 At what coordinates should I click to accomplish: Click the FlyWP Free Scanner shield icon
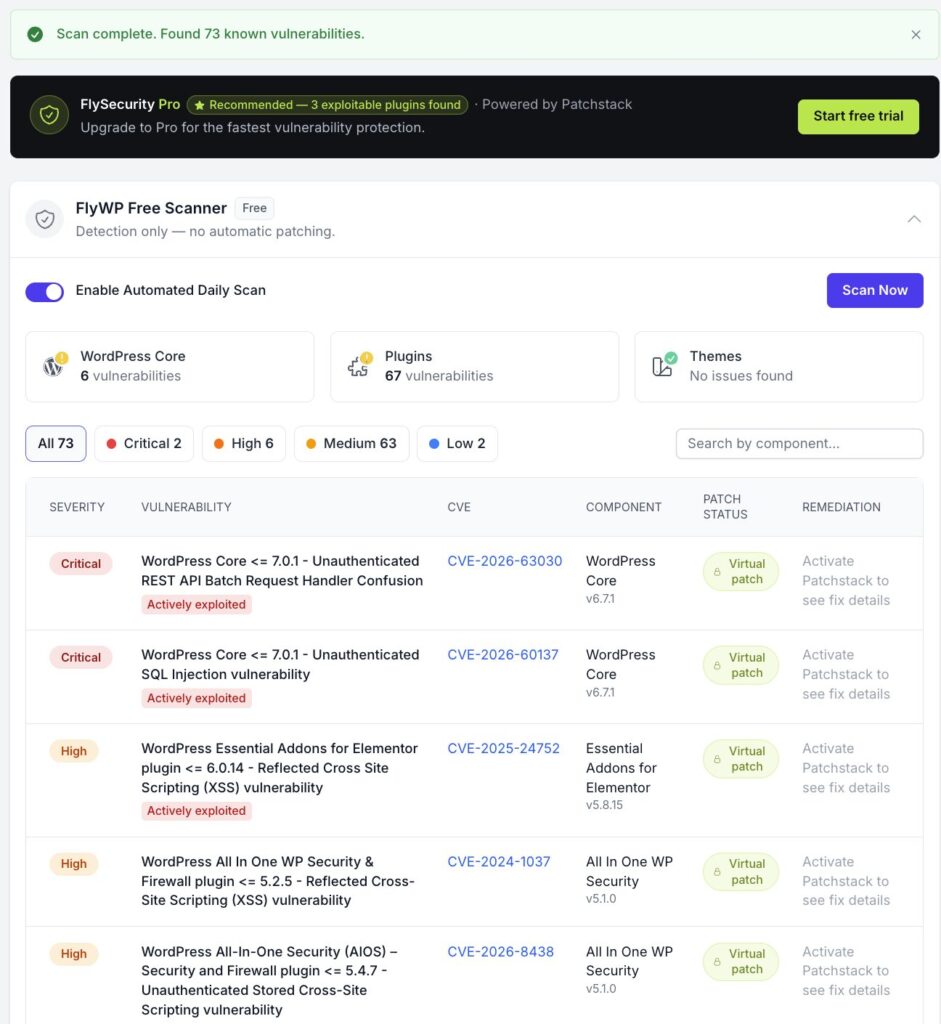point(44,219)
